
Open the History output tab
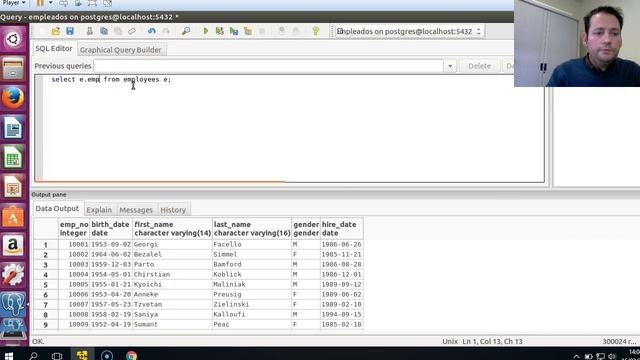point(173,210)
